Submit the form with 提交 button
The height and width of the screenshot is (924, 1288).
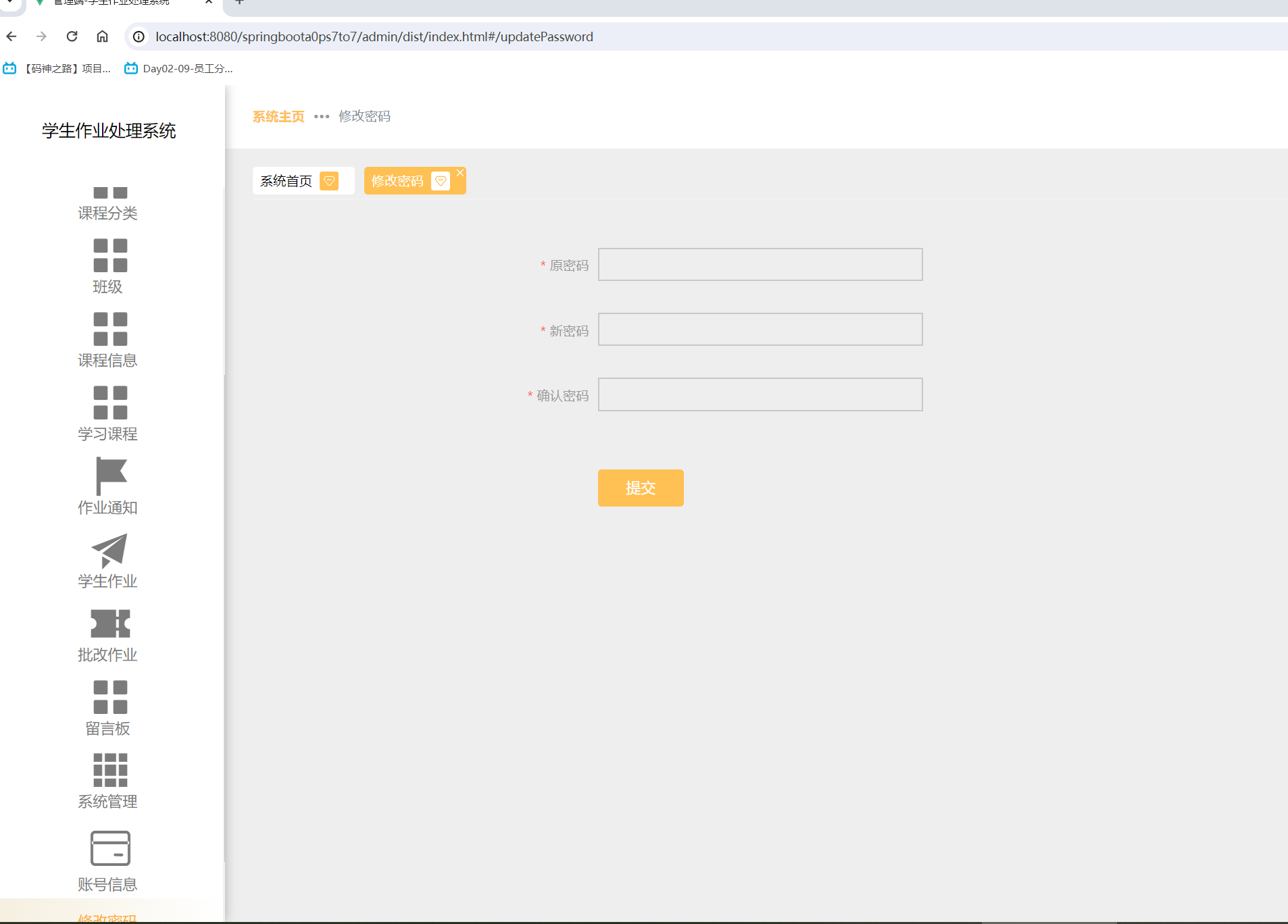[x=641, y=488]
